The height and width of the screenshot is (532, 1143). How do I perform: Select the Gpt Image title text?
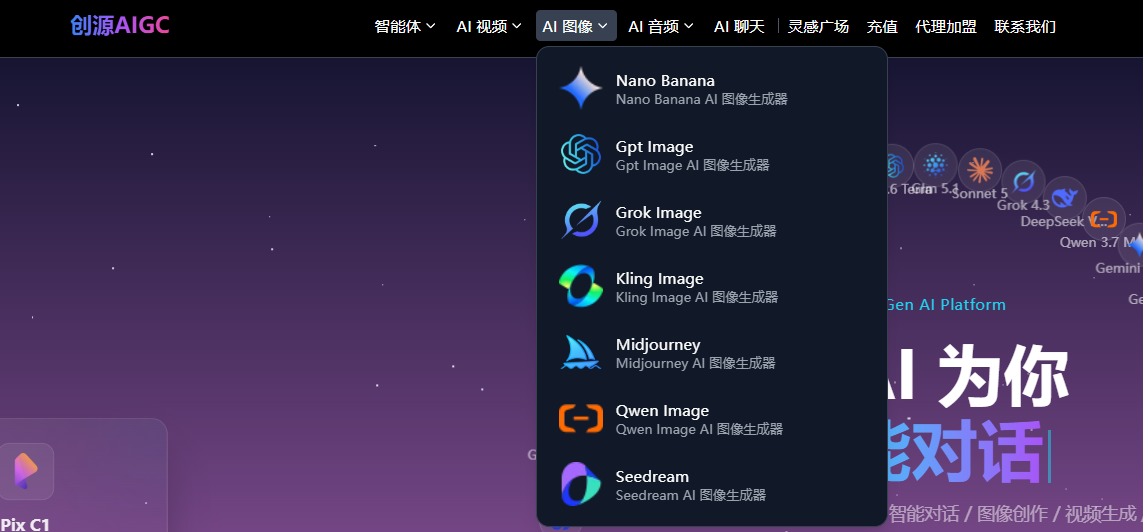tap(655, 146)
